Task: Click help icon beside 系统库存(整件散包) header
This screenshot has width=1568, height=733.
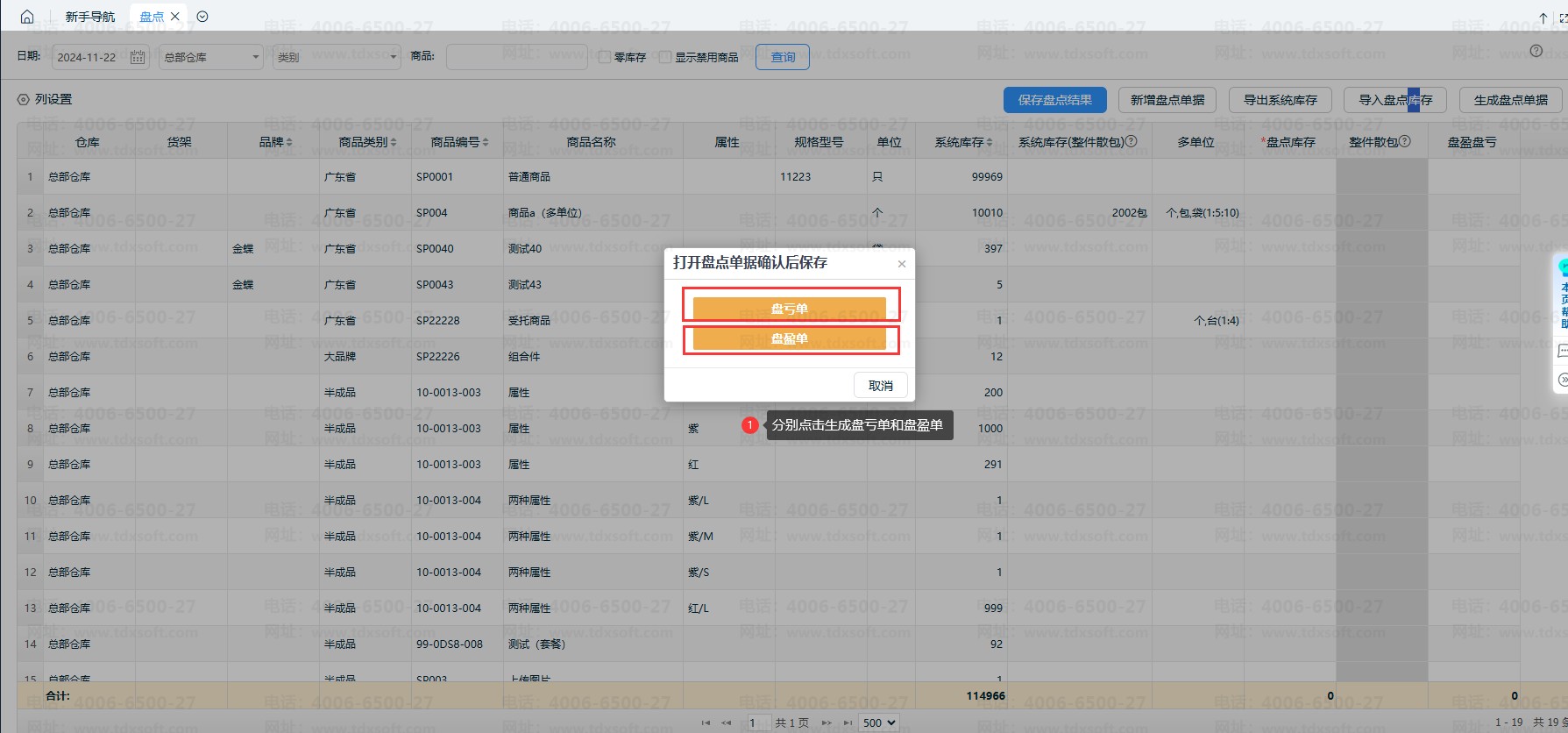Action: click(x=1132, y=141)
